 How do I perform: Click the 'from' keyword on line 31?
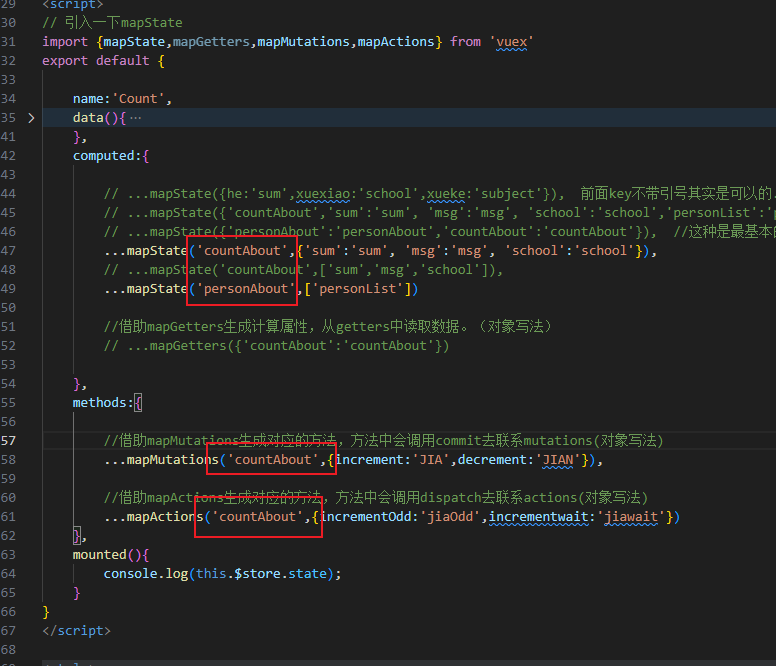point(465,42)
